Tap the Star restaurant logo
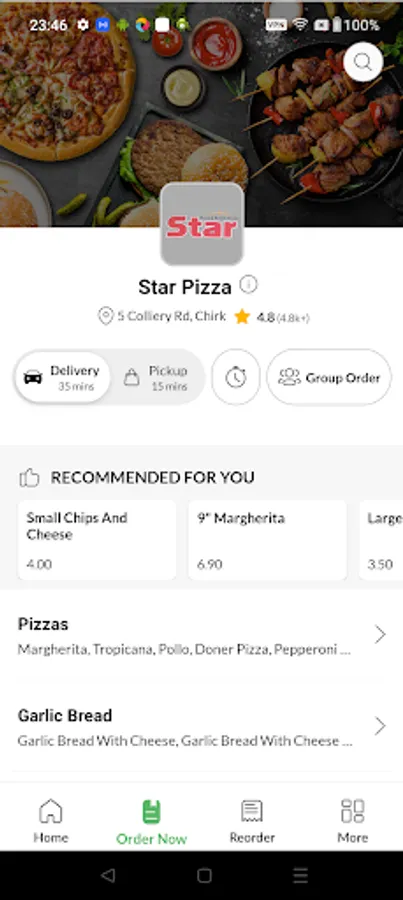This screenshot has width=403, height=900. (x=202, y=224)
